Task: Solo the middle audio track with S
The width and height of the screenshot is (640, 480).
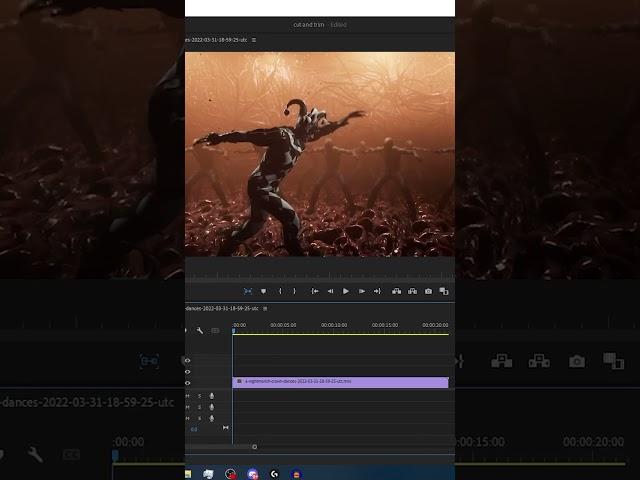Action: [200, 407]
